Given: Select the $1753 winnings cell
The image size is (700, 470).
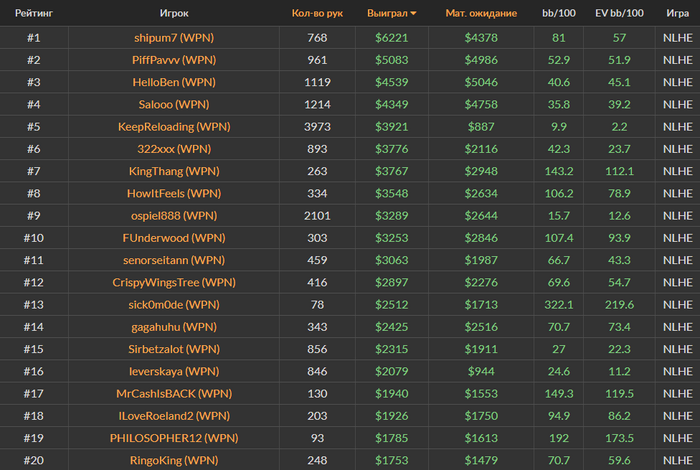Looking at the screenshot, I should [392, 461].
